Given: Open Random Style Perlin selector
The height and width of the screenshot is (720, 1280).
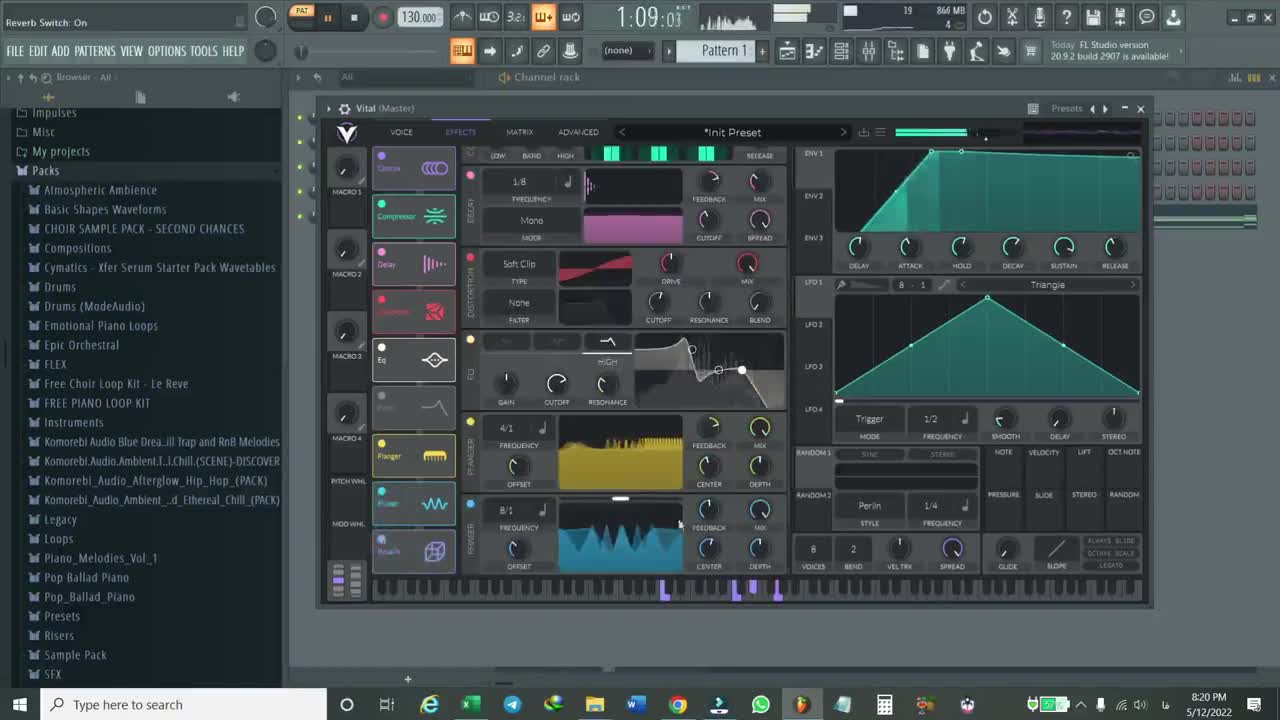Looking at the screenshot, I should (869, 506).
